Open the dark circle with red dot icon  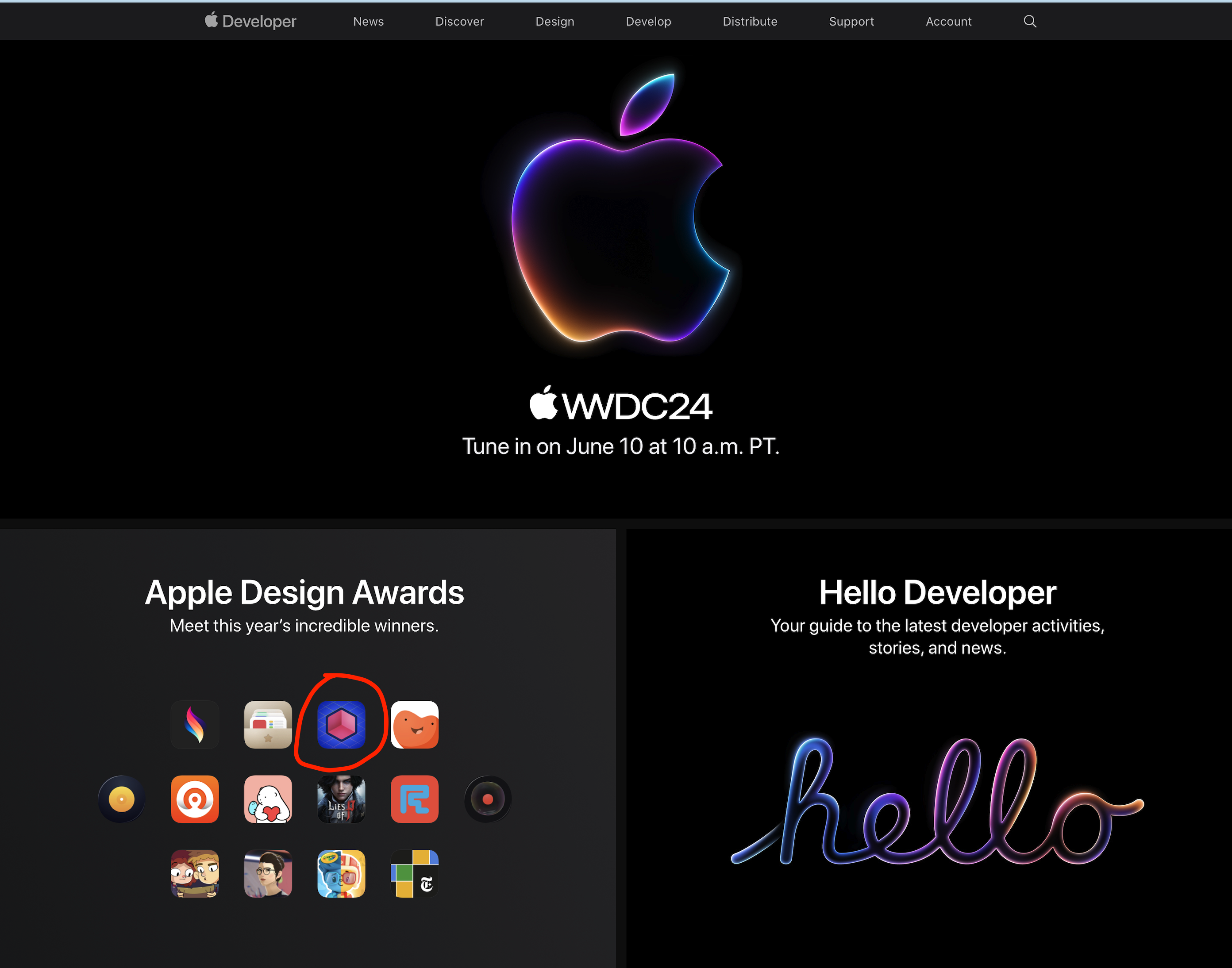488,799
